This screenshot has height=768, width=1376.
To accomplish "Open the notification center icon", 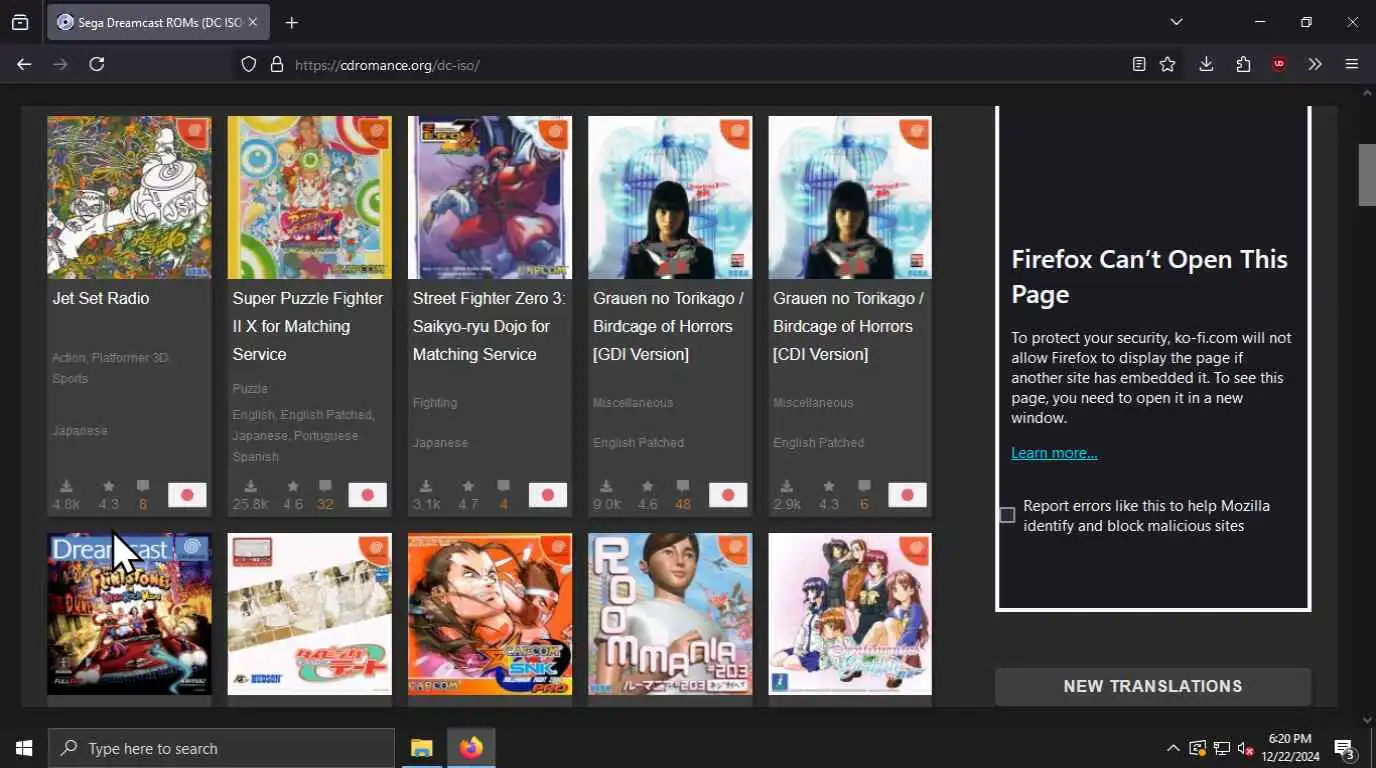I will coord(1344,748).
